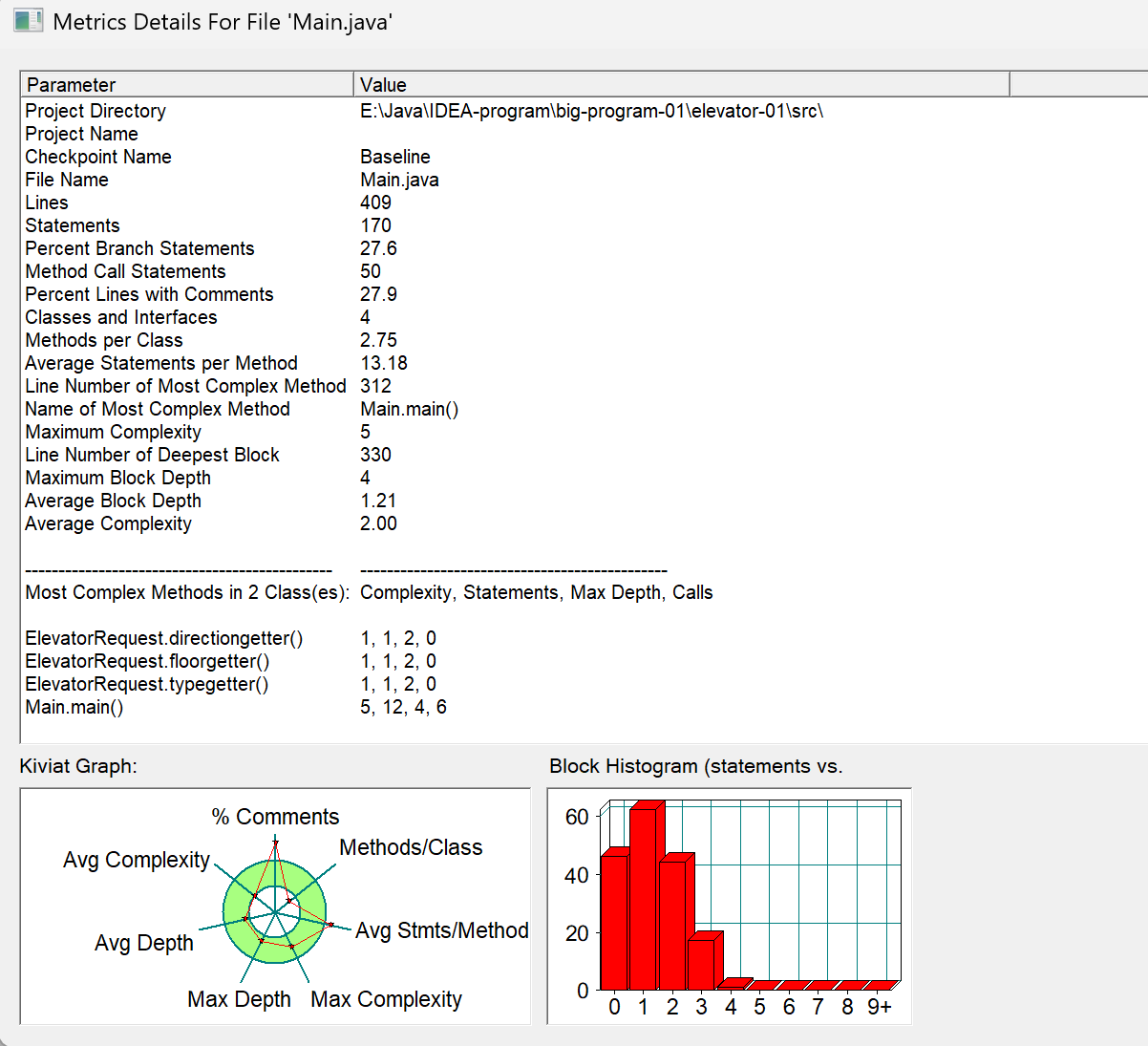Viewport: 1148px width, 1046px height.
Task: Click the Block Histogram title label
Action: (696, 766)
